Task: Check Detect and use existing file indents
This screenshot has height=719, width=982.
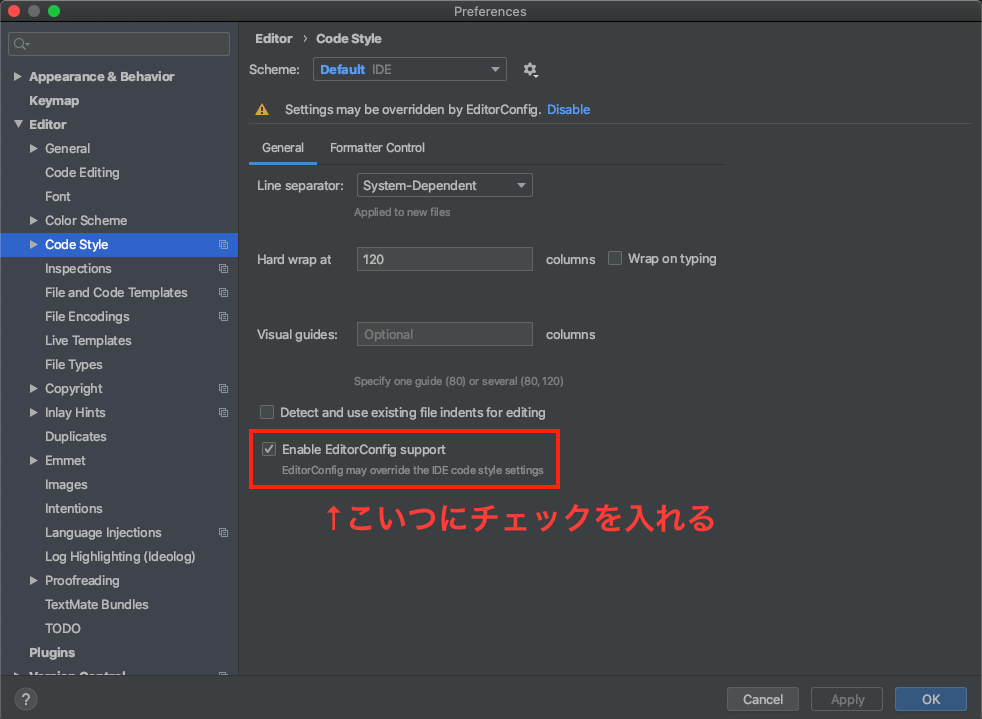Action: pyautogui.click(x=267, y=411)
